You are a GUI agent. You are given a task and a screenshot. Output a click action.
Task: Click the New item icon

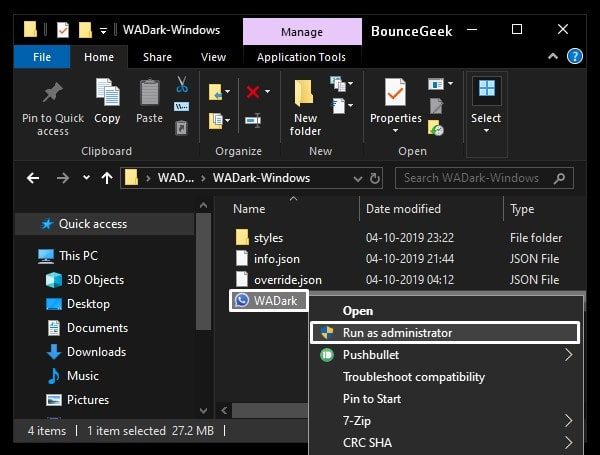tap(338, 84)
